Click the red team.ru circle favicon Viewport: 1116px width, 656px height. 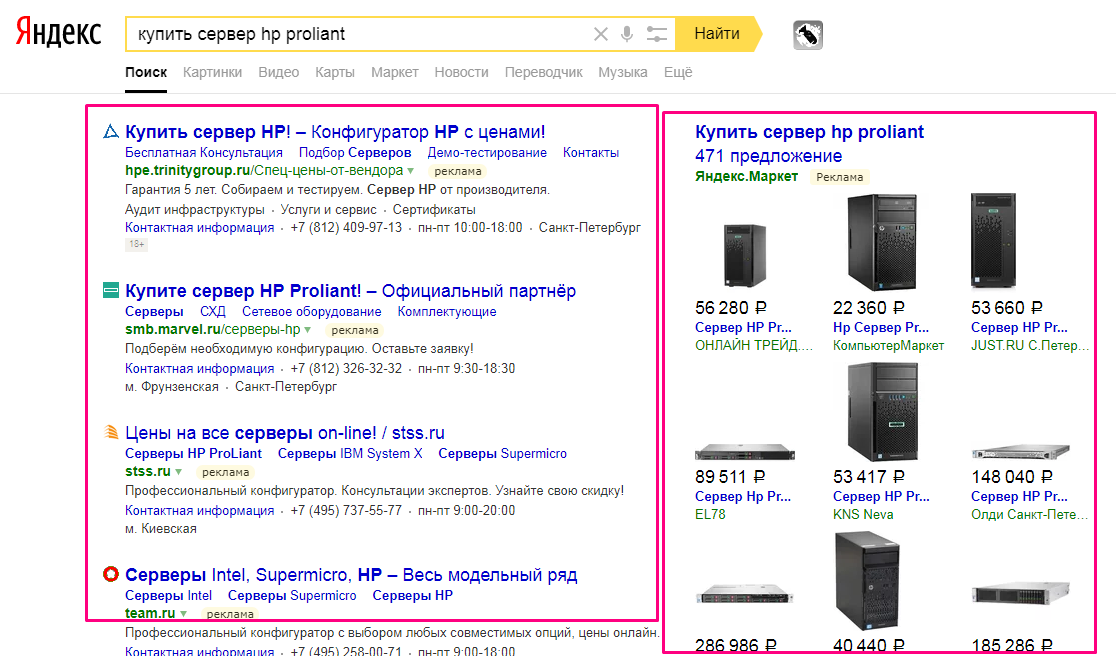coord(111,574)
